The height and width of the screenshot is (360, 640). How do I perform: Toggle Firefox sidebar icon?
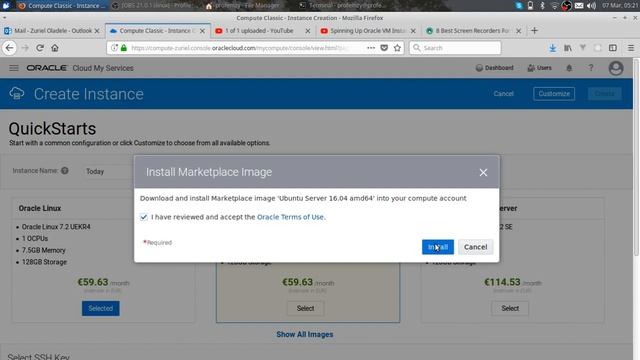coord(613,48)
